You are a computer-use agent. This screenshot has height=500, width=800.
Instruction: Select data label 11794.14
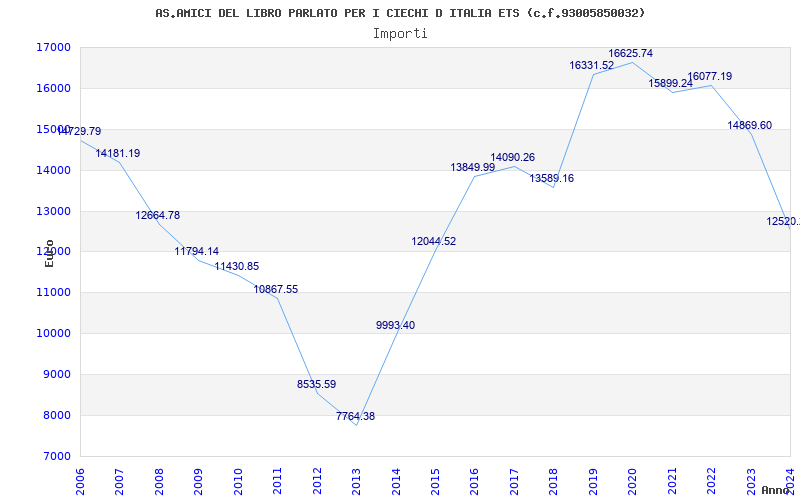pyautogui.click(x=196, y=251)
